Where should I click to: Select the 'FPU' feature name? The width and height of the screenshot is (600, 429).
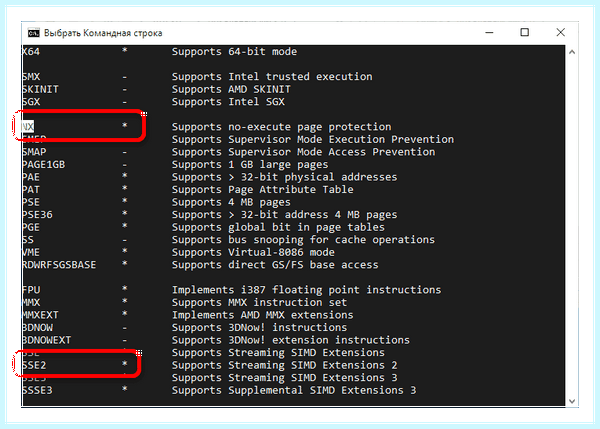[x=31, y=290]
